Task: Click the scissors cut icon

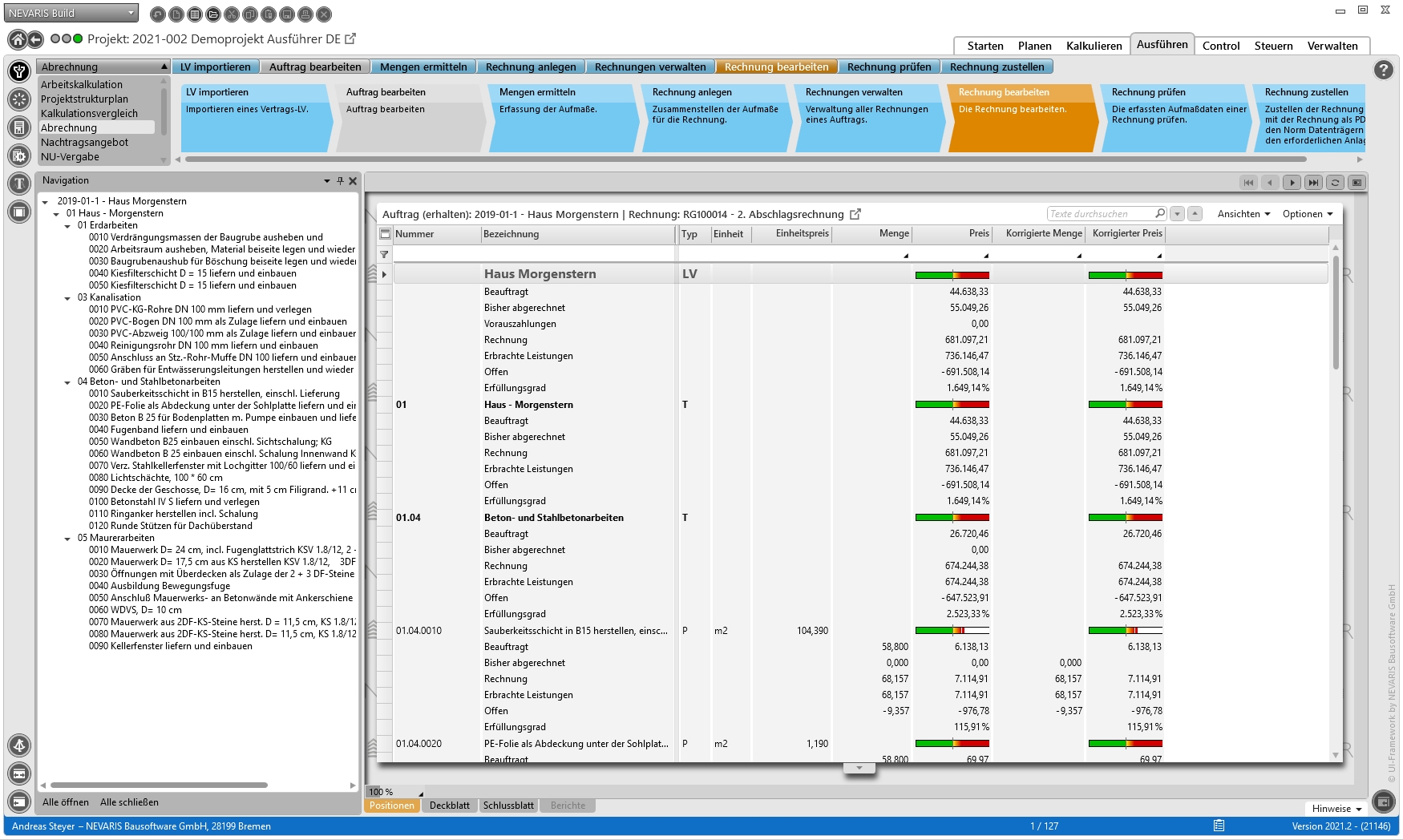Action: [x=232, y=14]
